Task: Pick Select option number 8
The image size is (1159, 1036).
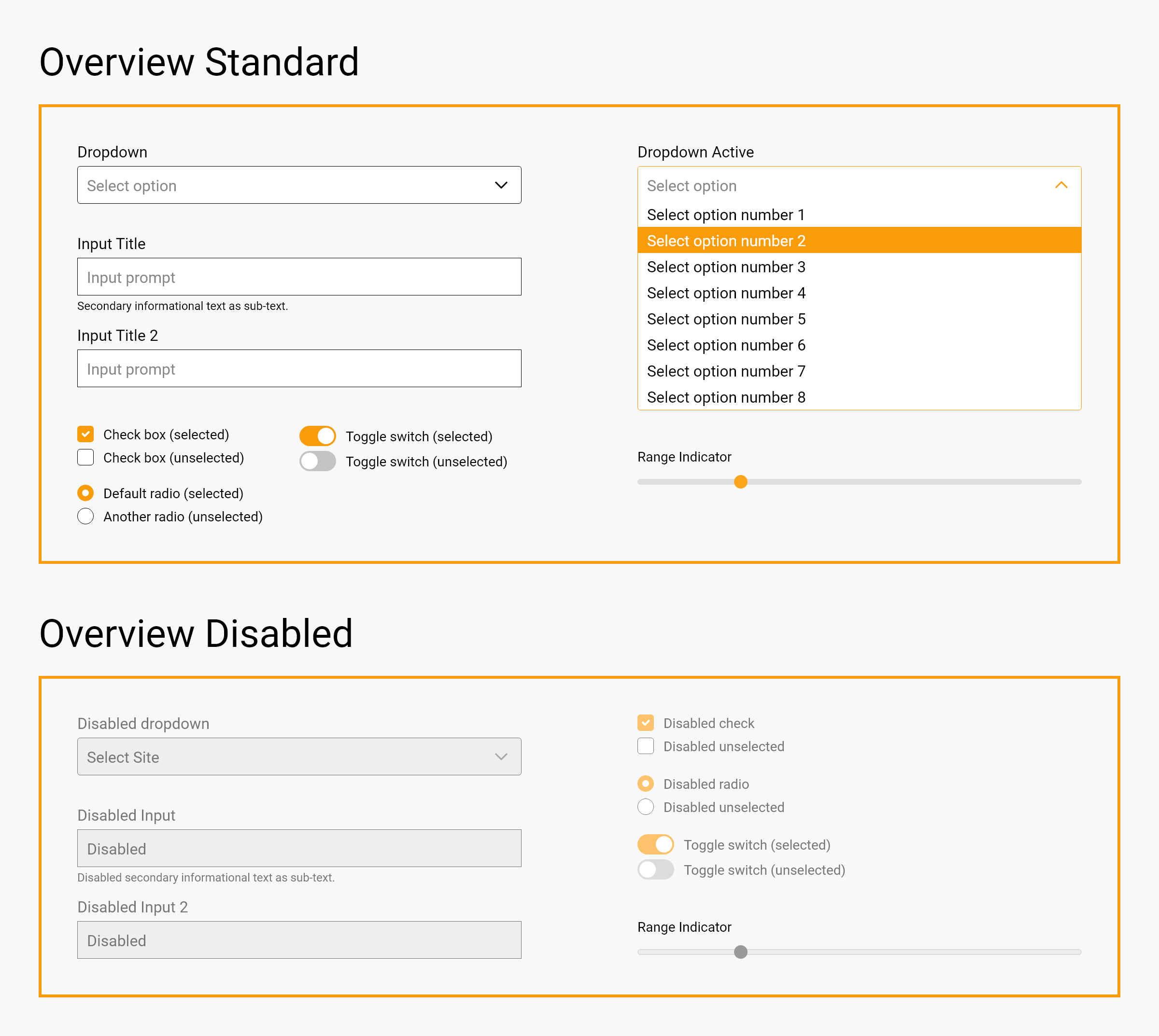Action: point(726,397)
